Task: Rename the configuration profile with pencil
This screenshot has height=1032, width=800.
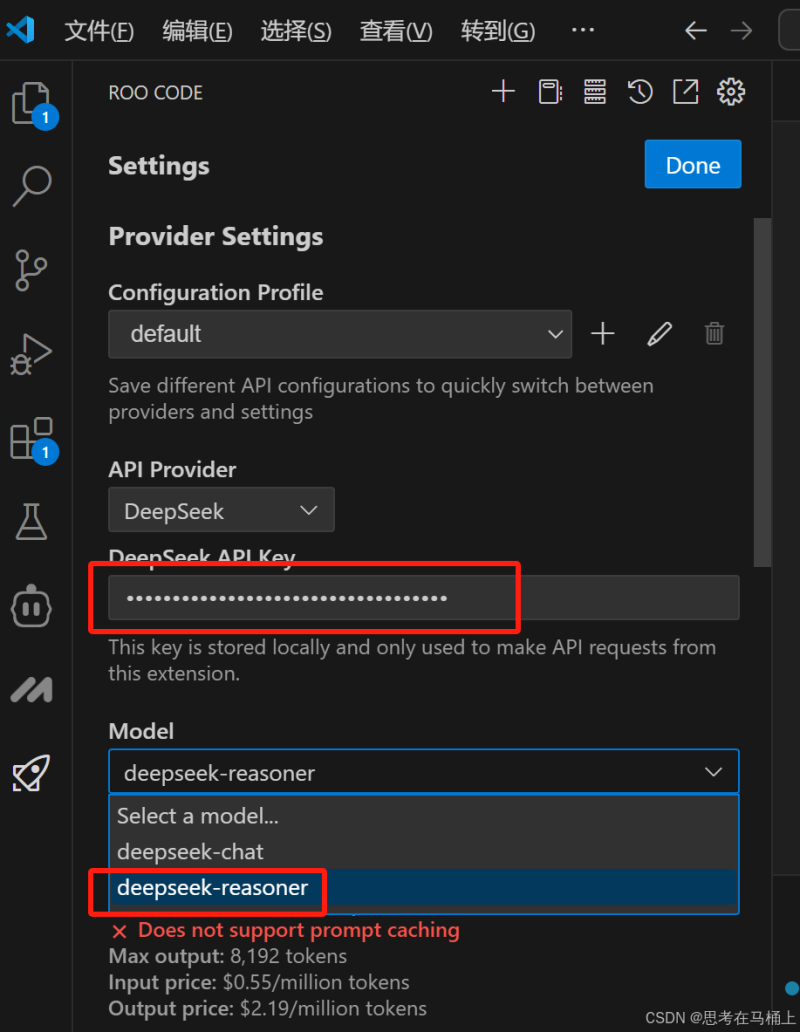Action: [x=659, y=334]
